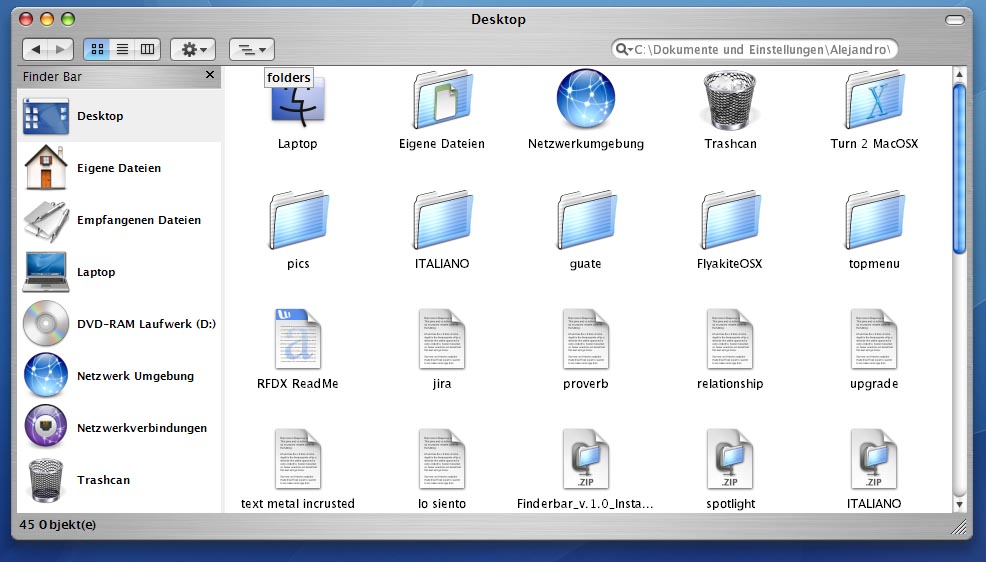
Task: Open the search magnifier dropdown
Action: pyautogui.click(x=624, y=49)
